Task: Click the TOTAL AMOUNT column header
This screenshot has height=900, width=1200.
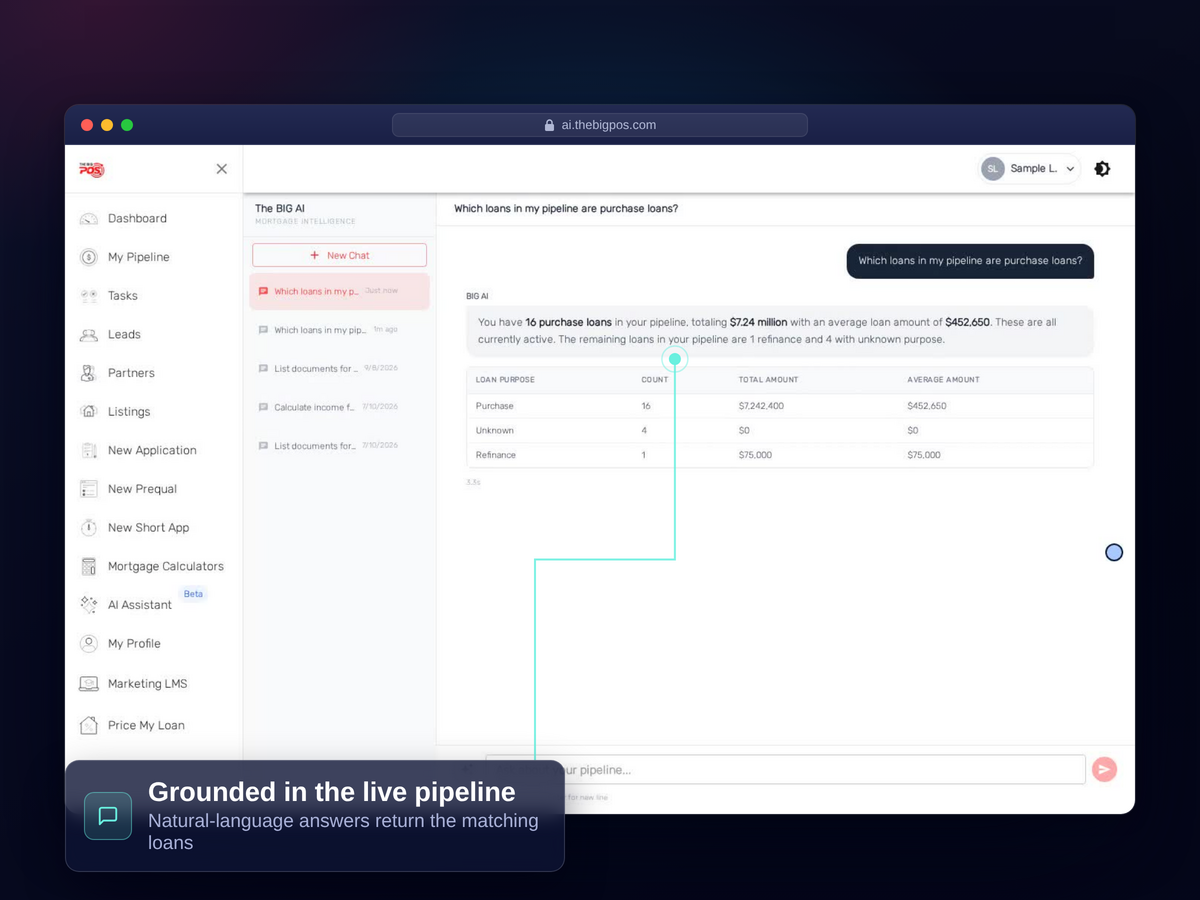Action: point(768,380)
